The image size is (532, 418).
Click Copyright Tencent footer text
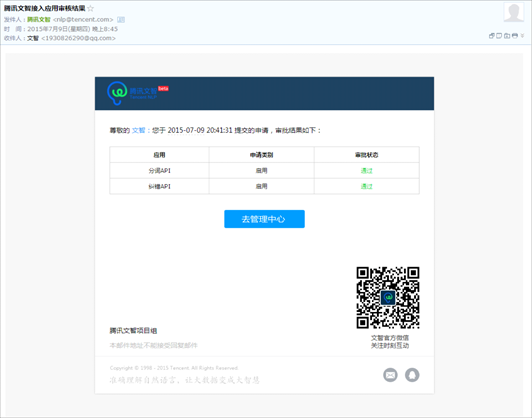pyautogui.click(x=174, y=368)
